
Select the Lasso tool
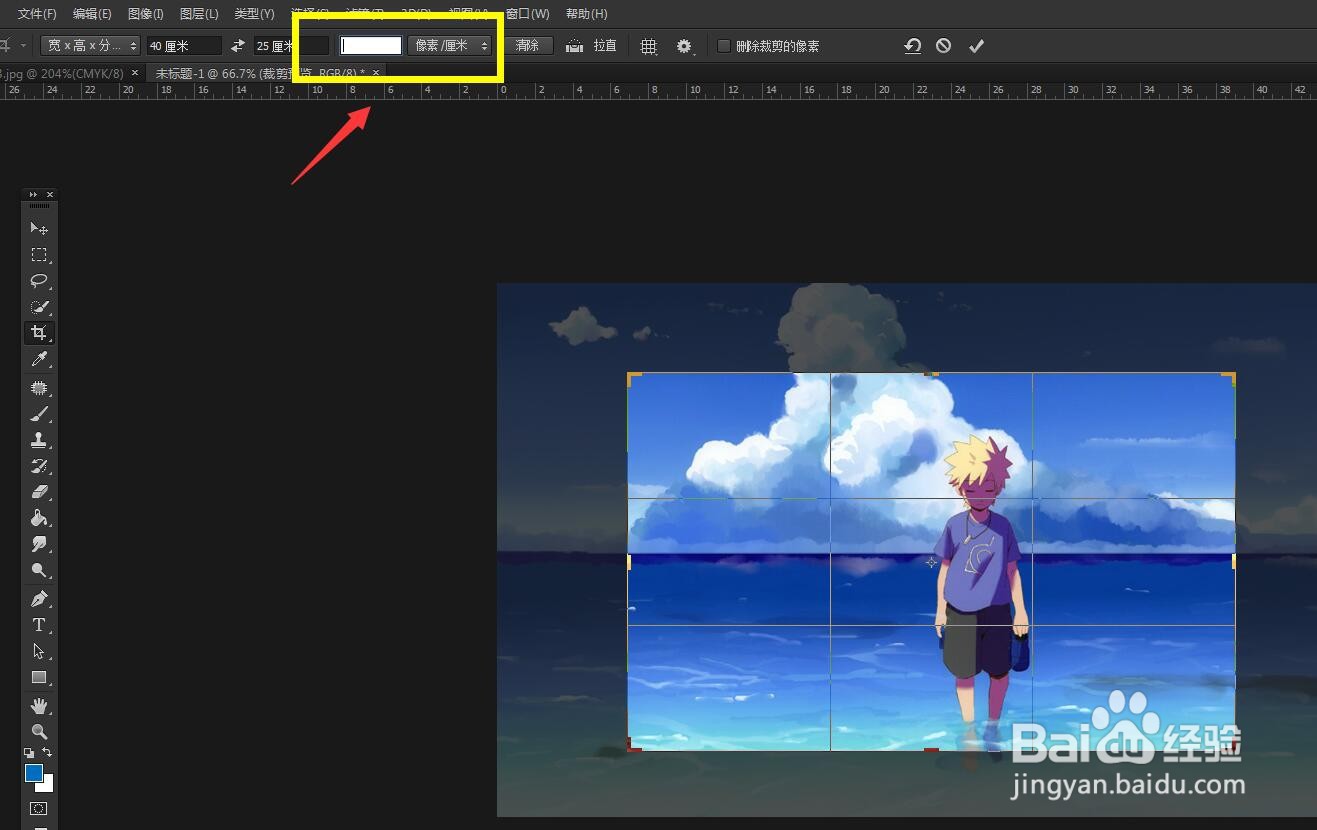39,281
